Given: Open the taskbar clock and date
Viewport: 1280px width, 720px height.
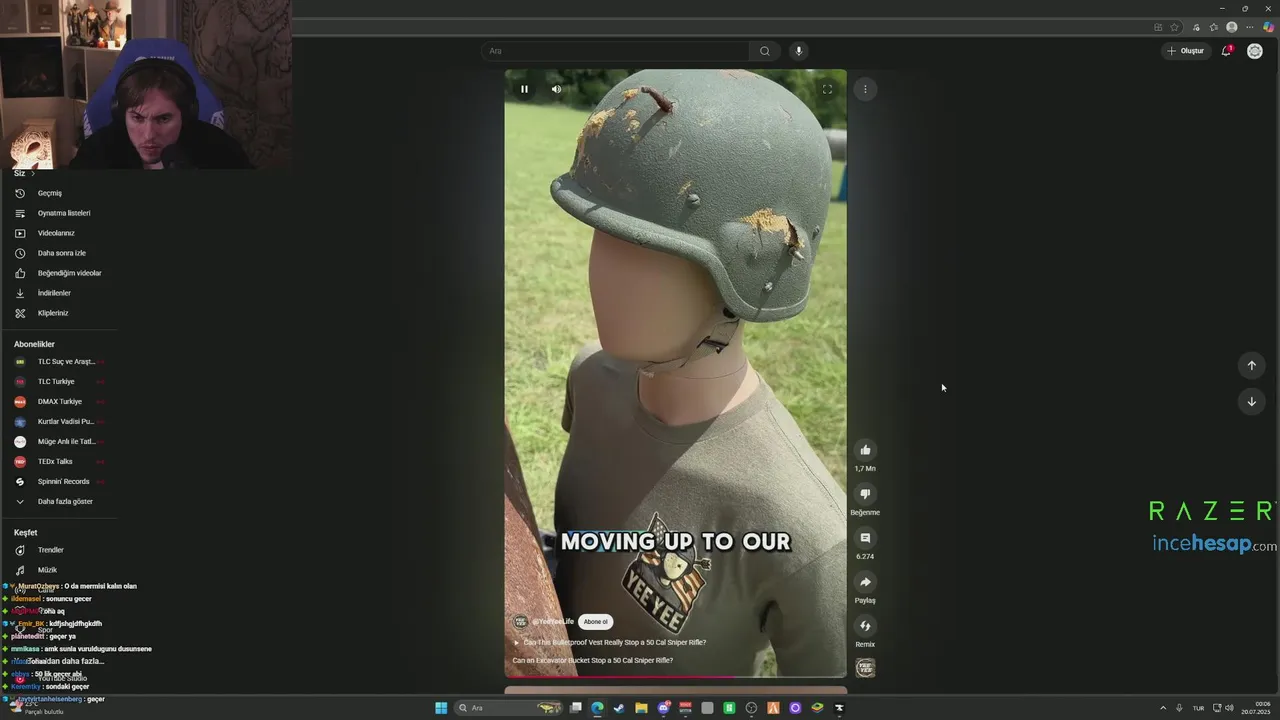Looking at the screenshot, I should coord(1256,708).
